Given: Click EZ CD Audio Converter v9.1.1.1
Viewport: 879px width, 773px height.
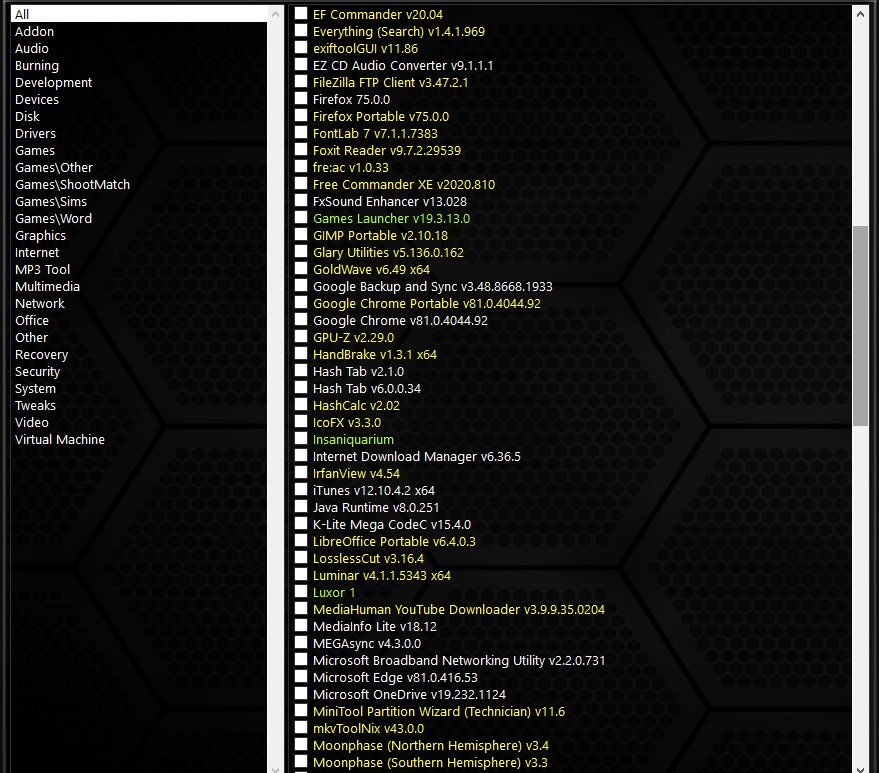Looking at the screenshot, I should pos(403,65).
